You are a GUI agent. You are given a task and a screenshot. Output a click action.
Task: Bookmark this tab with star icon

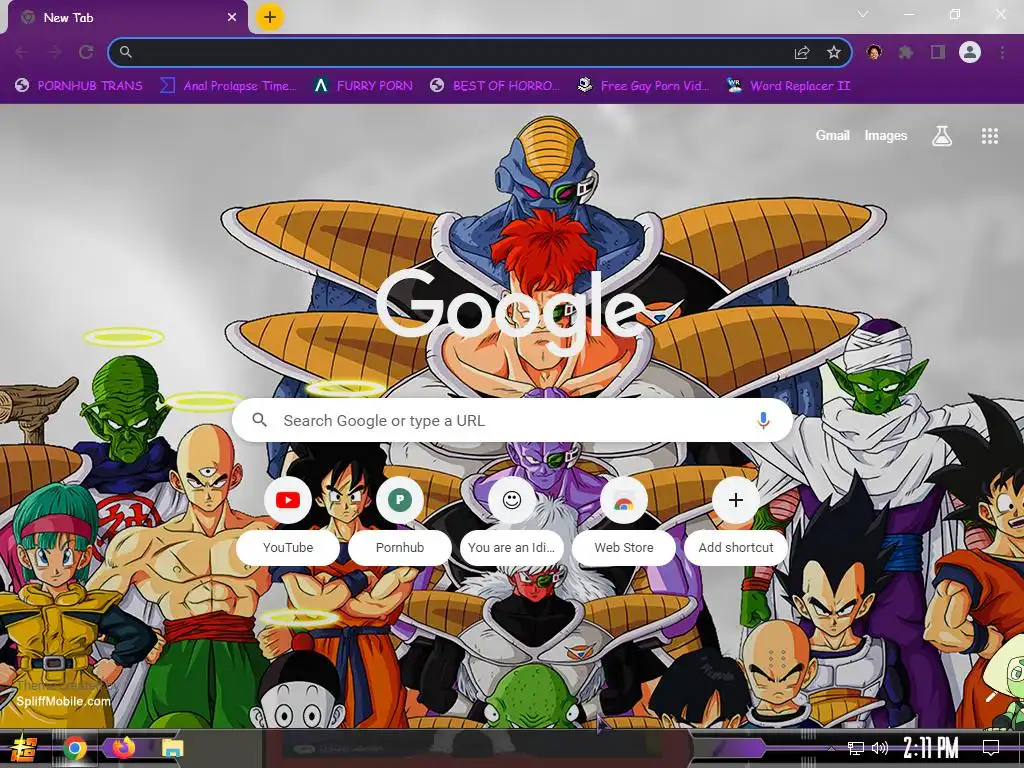pos(834,52)
